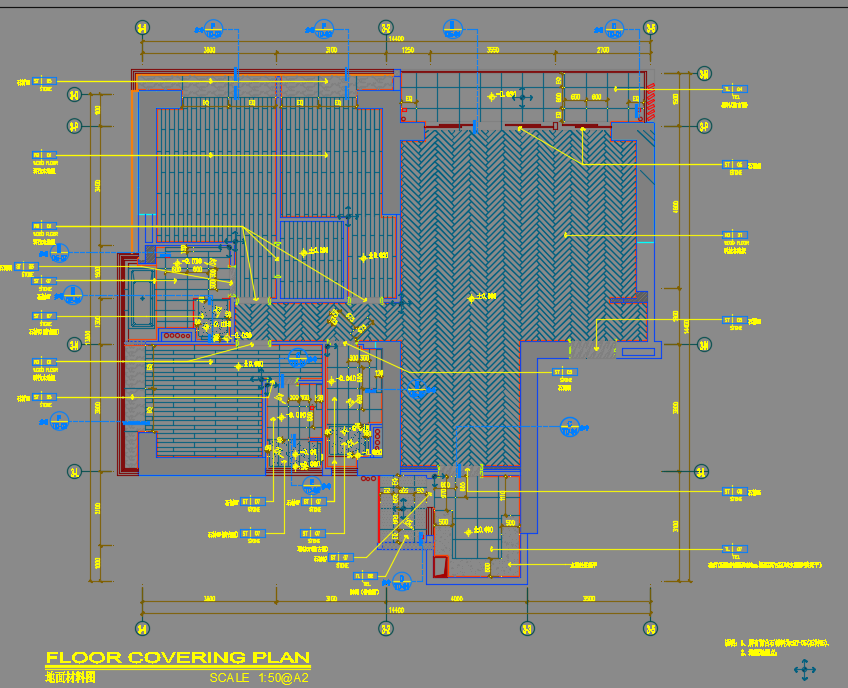848x688 pixels.
Task: Click the topmost ST stone tag on right side
Action: (x=734, y=164)
